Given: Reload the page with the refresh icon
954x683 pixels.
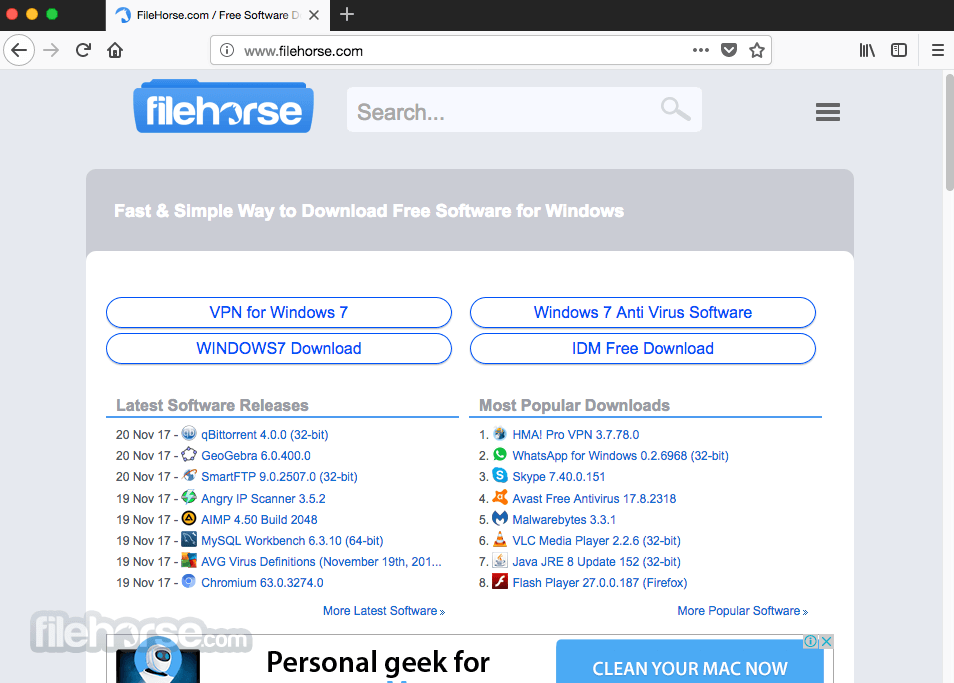Looking at the screenshot, I should (83, 50).
